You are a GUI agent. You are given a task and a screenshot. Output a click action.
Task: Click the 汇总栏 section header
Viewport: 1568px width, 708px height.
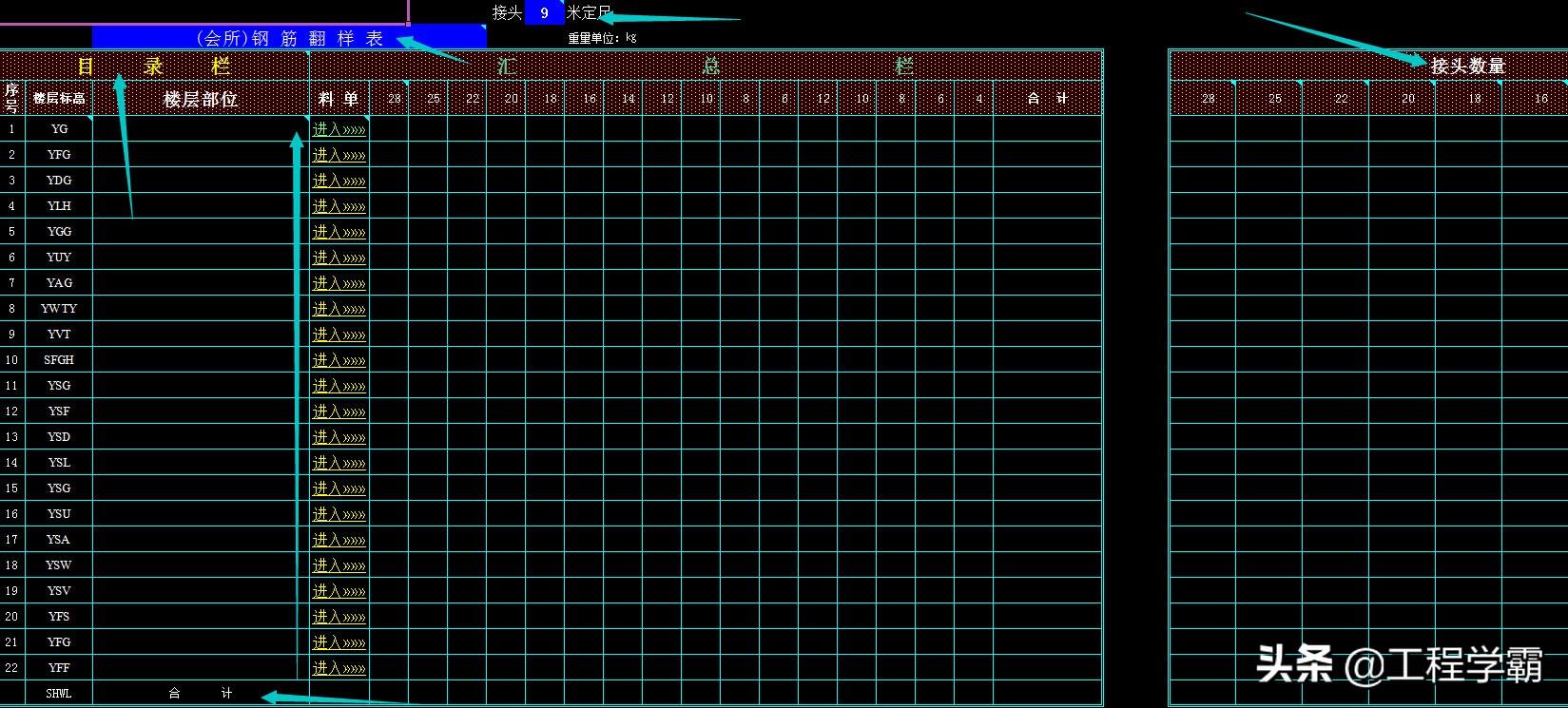point(706,67)
